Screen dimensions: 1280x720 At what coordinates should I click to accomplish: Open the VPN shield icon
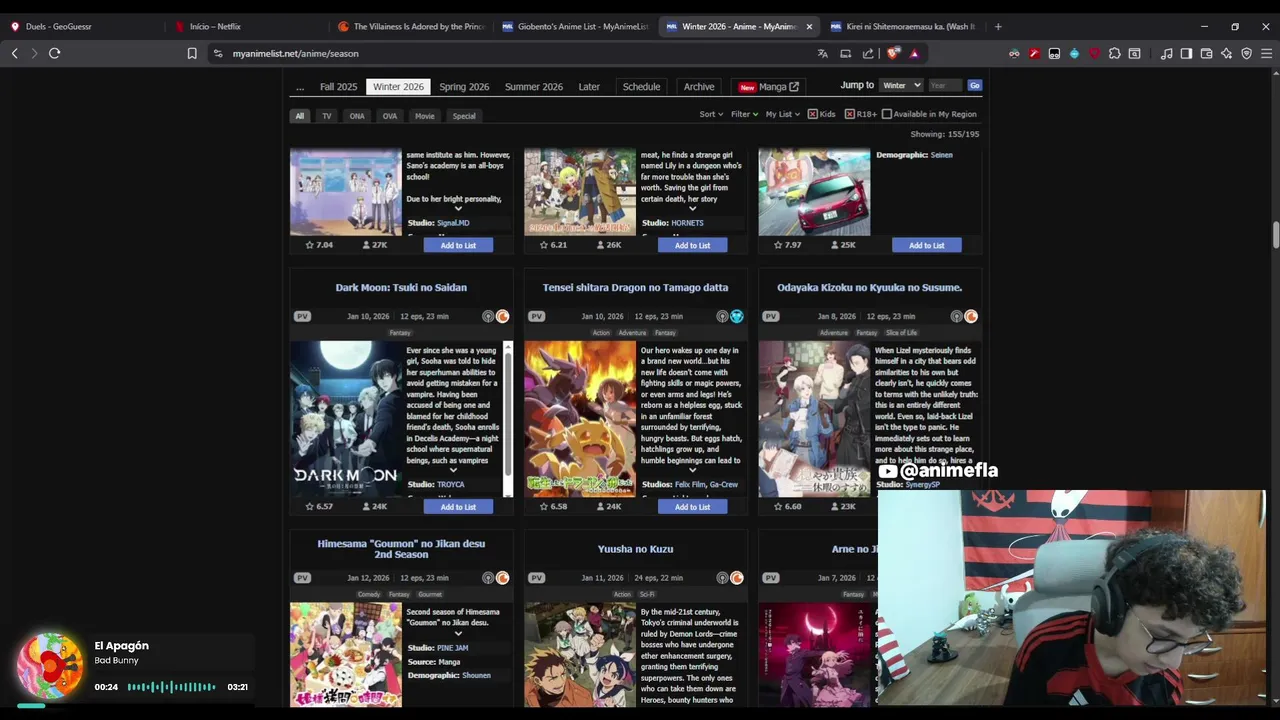click(1246, 53)
